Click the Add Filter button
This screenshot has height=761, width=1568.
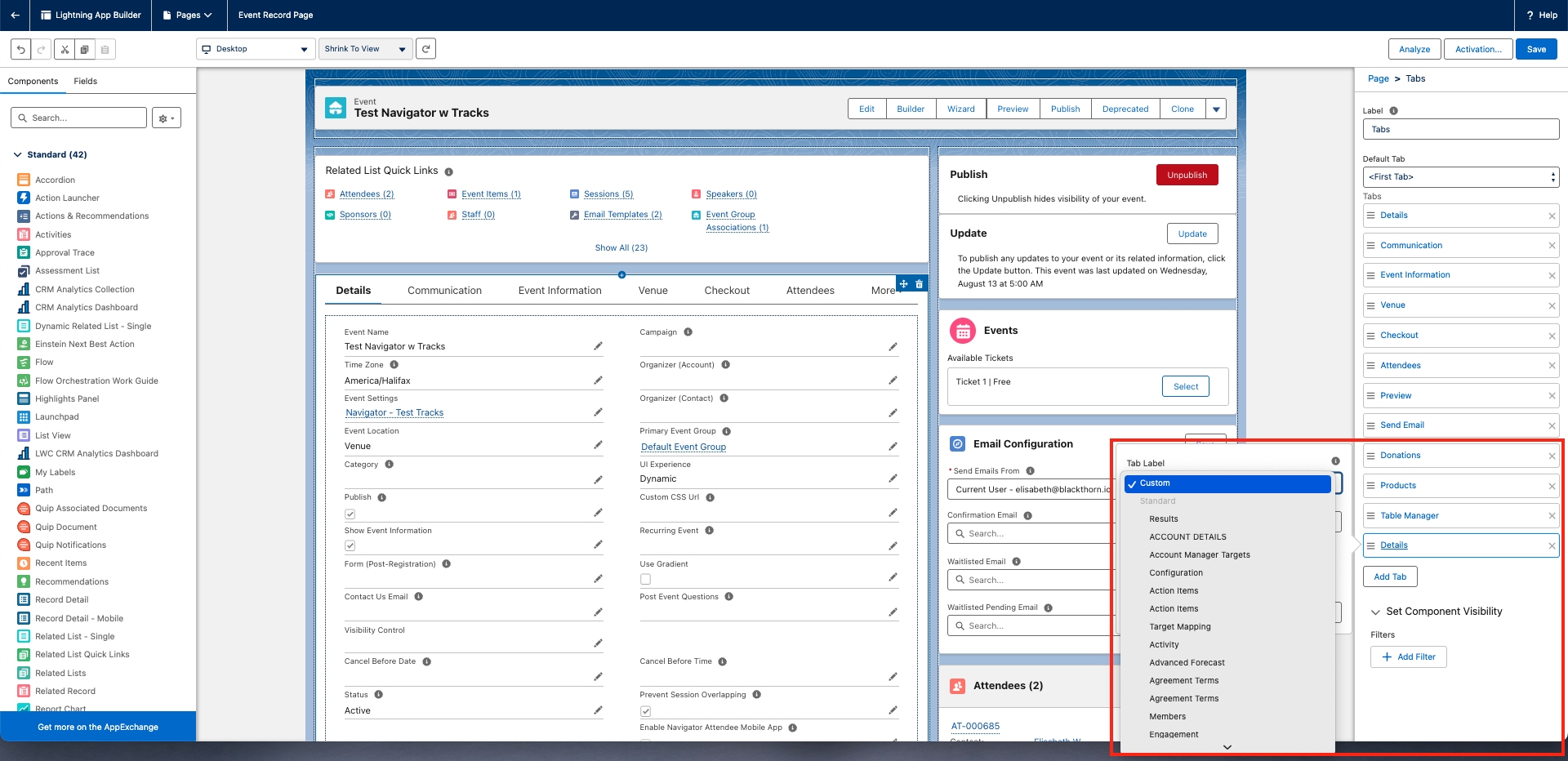click(1409, 656)
